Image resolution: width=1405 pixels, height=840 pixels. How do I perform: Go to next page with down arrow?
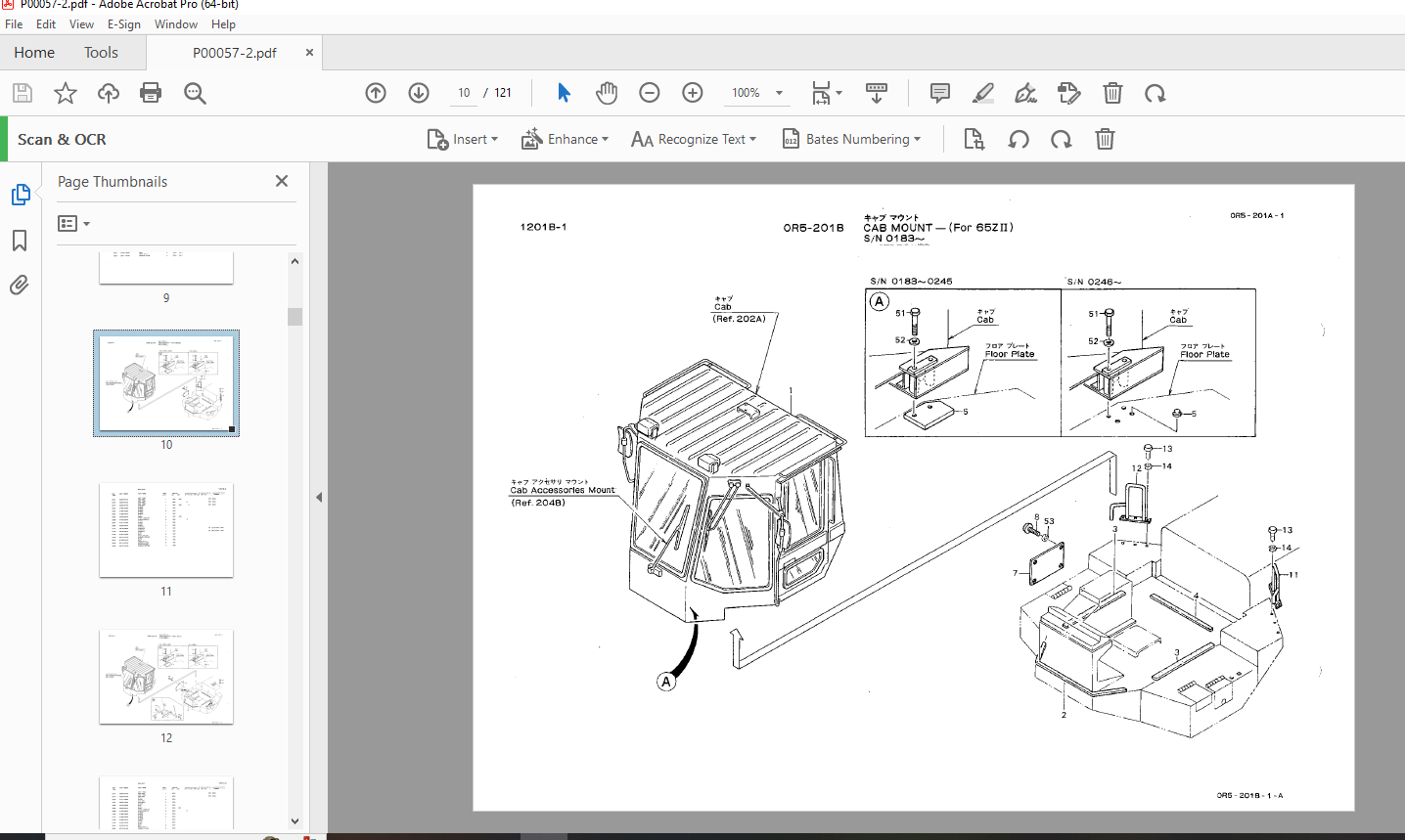419,93
